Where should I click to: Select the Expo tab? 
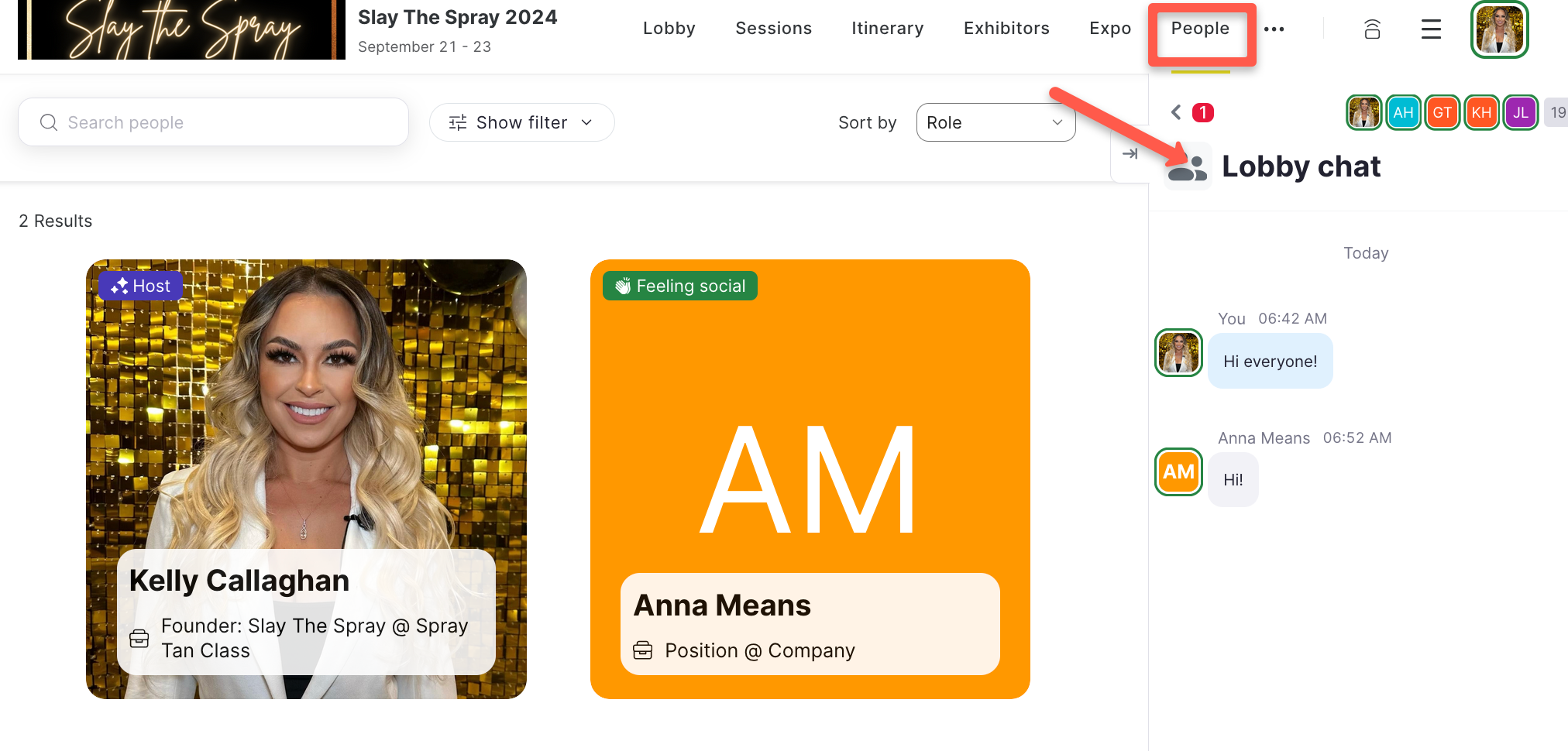[1109, 29]
